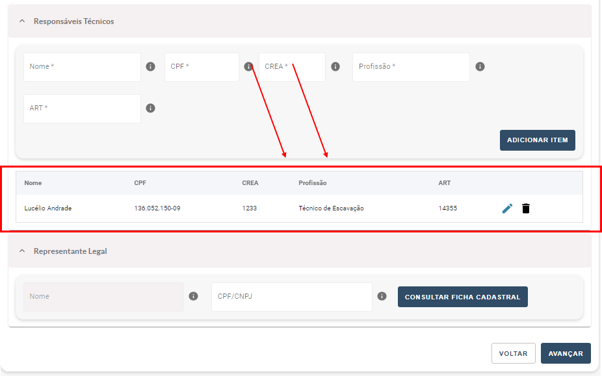Click info icon beside Representante Legal Nome
Screen dimensions: 602x376
194,296
